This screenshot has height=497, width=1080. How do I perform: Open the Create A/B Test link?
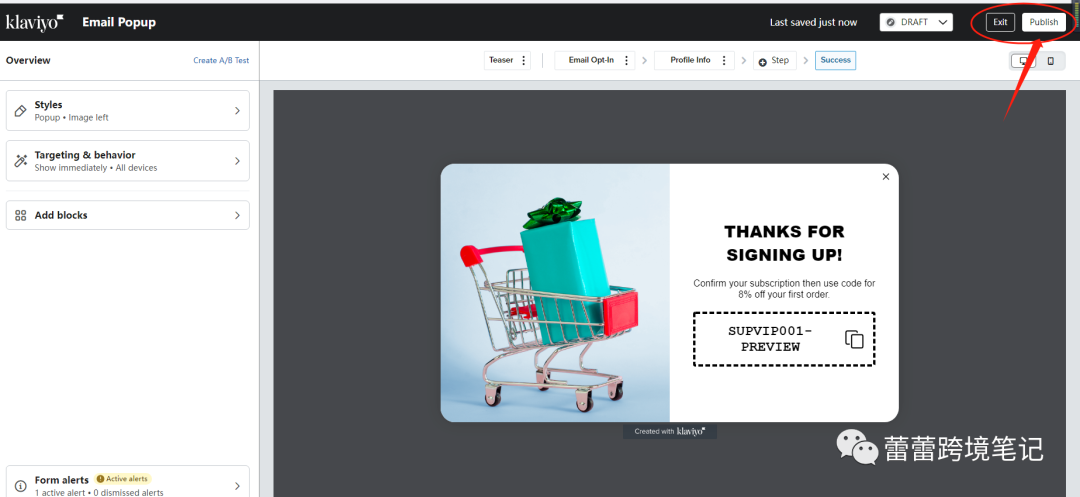tap(221, 61)
